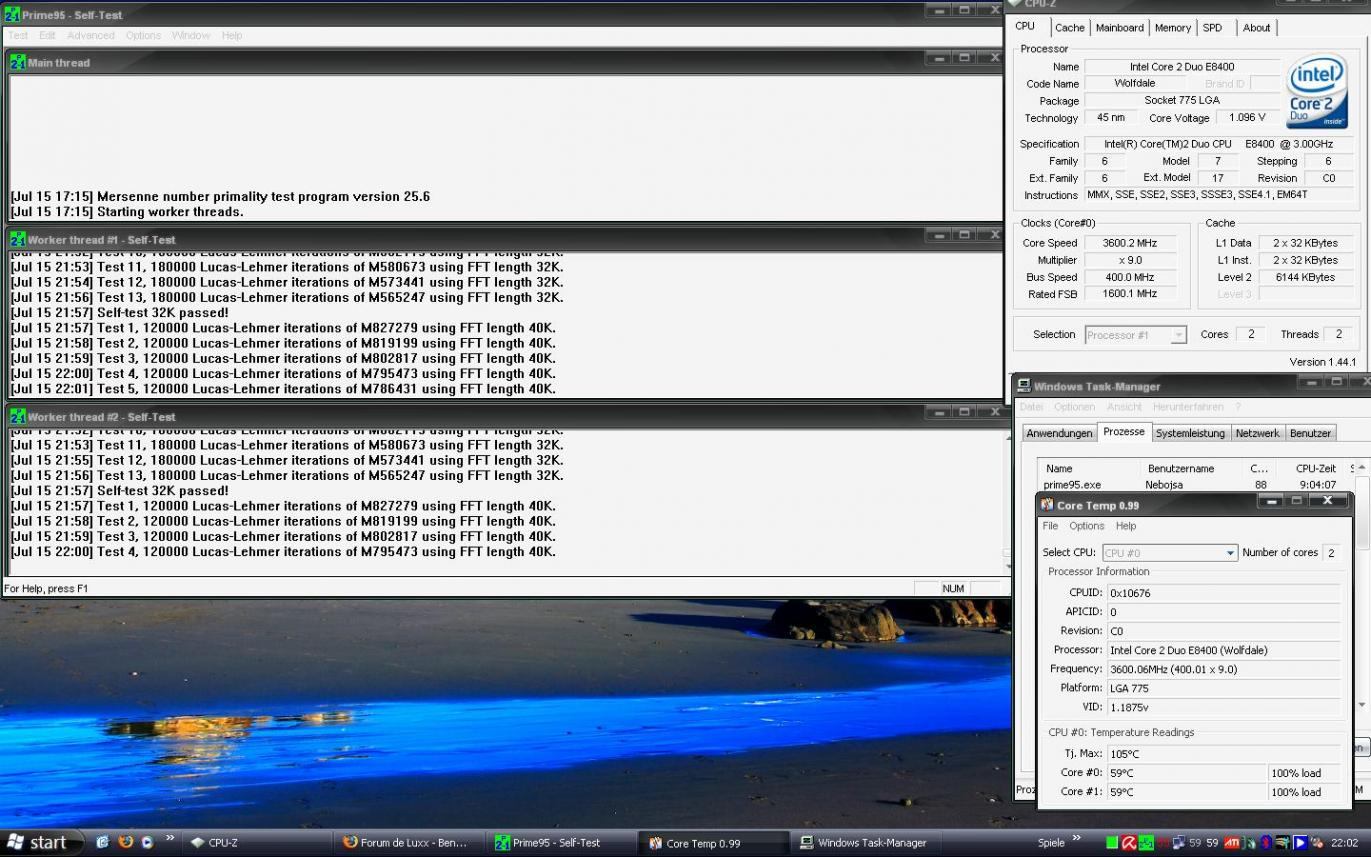Open the Spiele toolbar on taskbar
The image size is (1371, 857).
pyautogui.click(x=1051, y=842)
